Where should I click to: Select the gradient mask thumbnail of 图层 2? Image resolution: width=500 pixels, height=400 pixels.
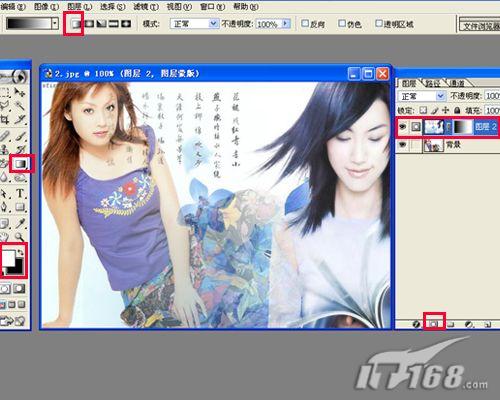[463, 127]
